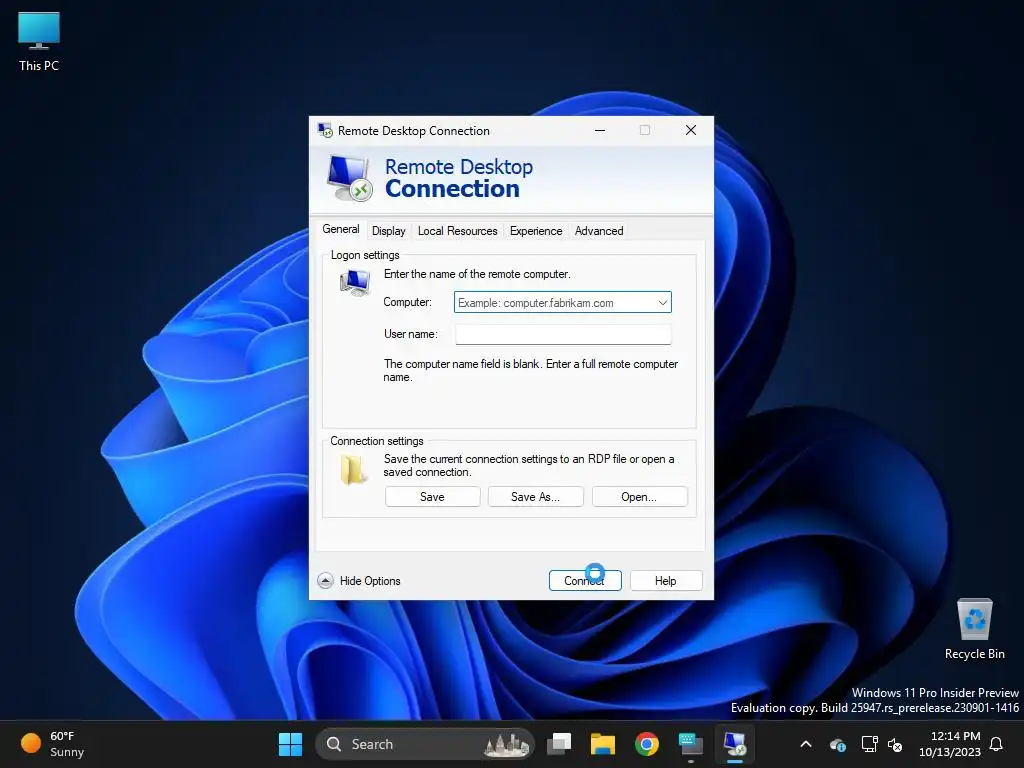1024x768 pixels.
Task: Launch File Explorer from the taskbar
Action: 603,744
